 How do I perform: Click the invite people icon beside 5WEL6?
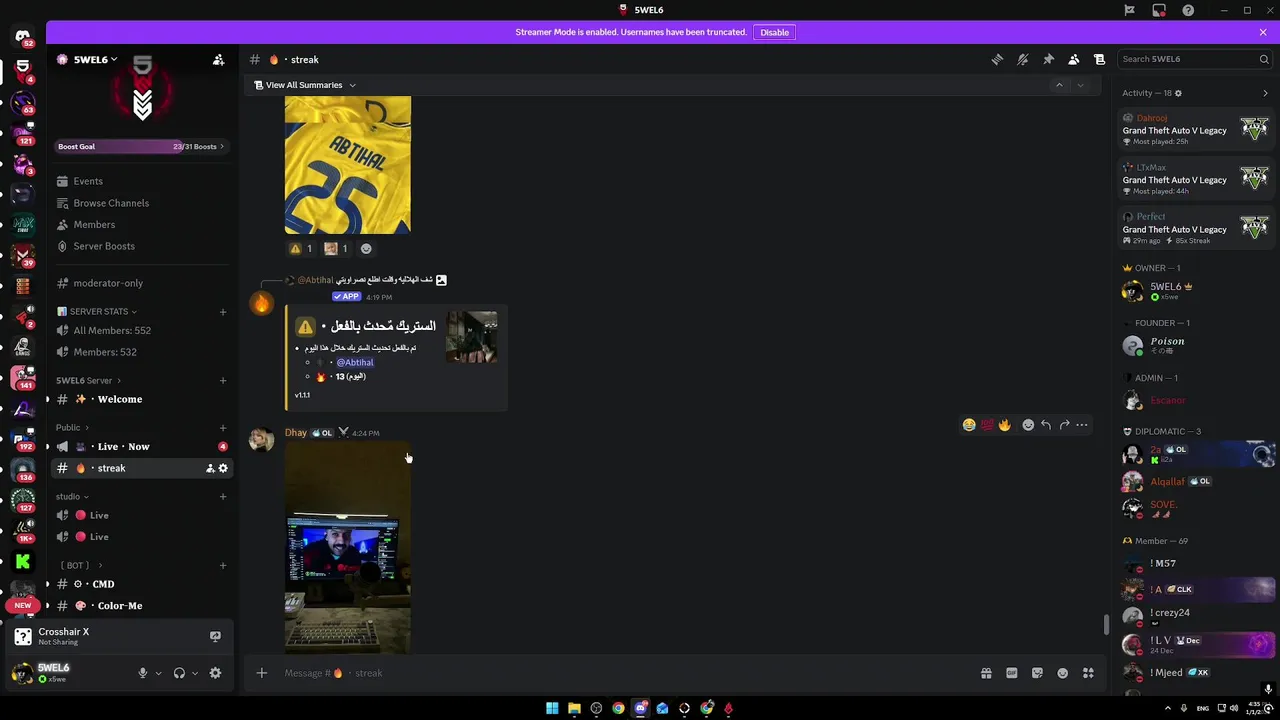(x=218, y=60)
